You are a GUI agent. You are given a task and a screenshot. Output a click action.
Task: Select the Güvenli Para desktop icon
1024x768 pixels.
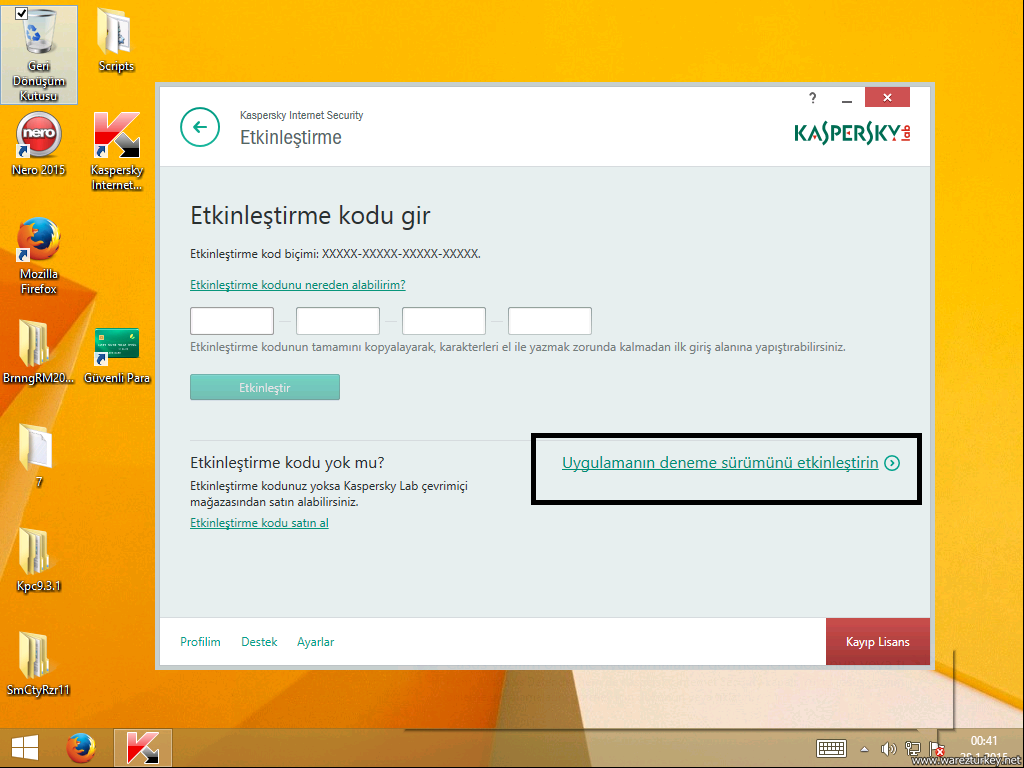[117, 346]
